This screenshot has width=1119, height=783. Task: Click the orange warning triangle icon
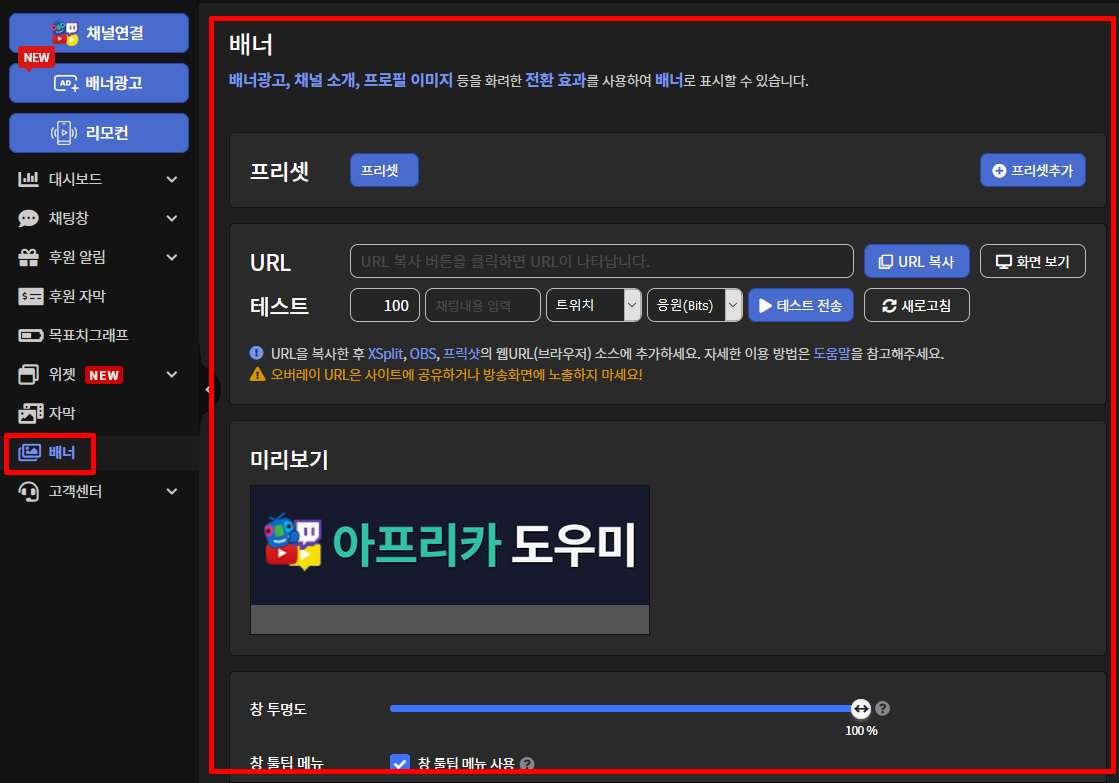point(258,374)
